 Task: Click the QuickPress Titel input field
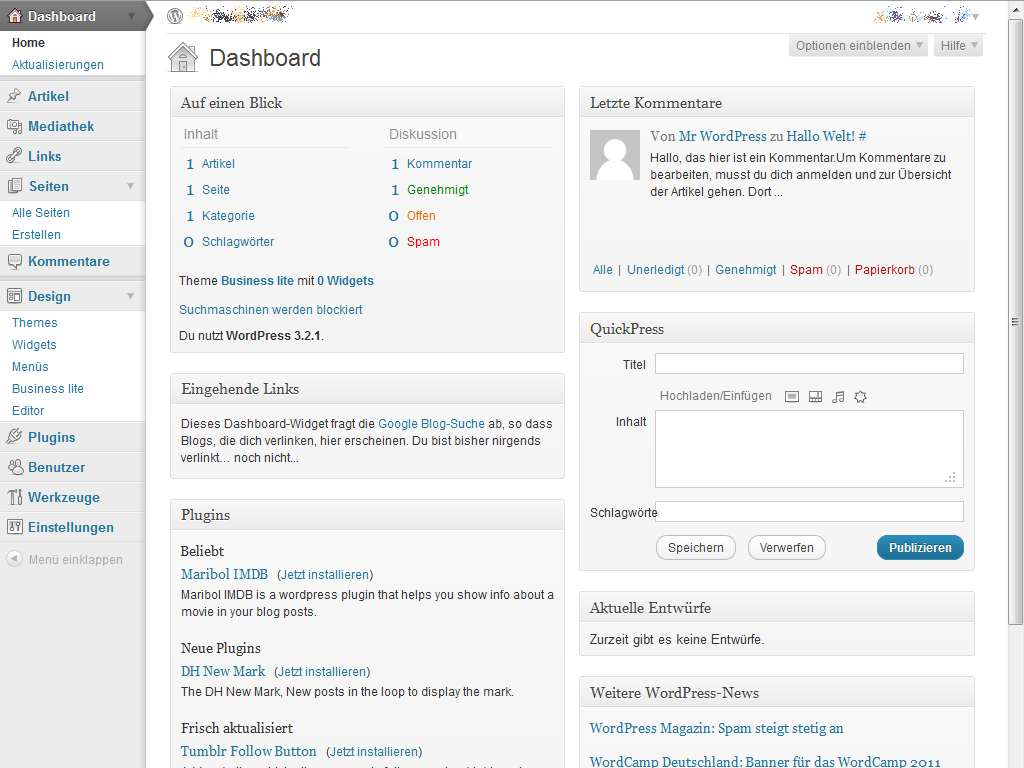(x=809, y=364)
